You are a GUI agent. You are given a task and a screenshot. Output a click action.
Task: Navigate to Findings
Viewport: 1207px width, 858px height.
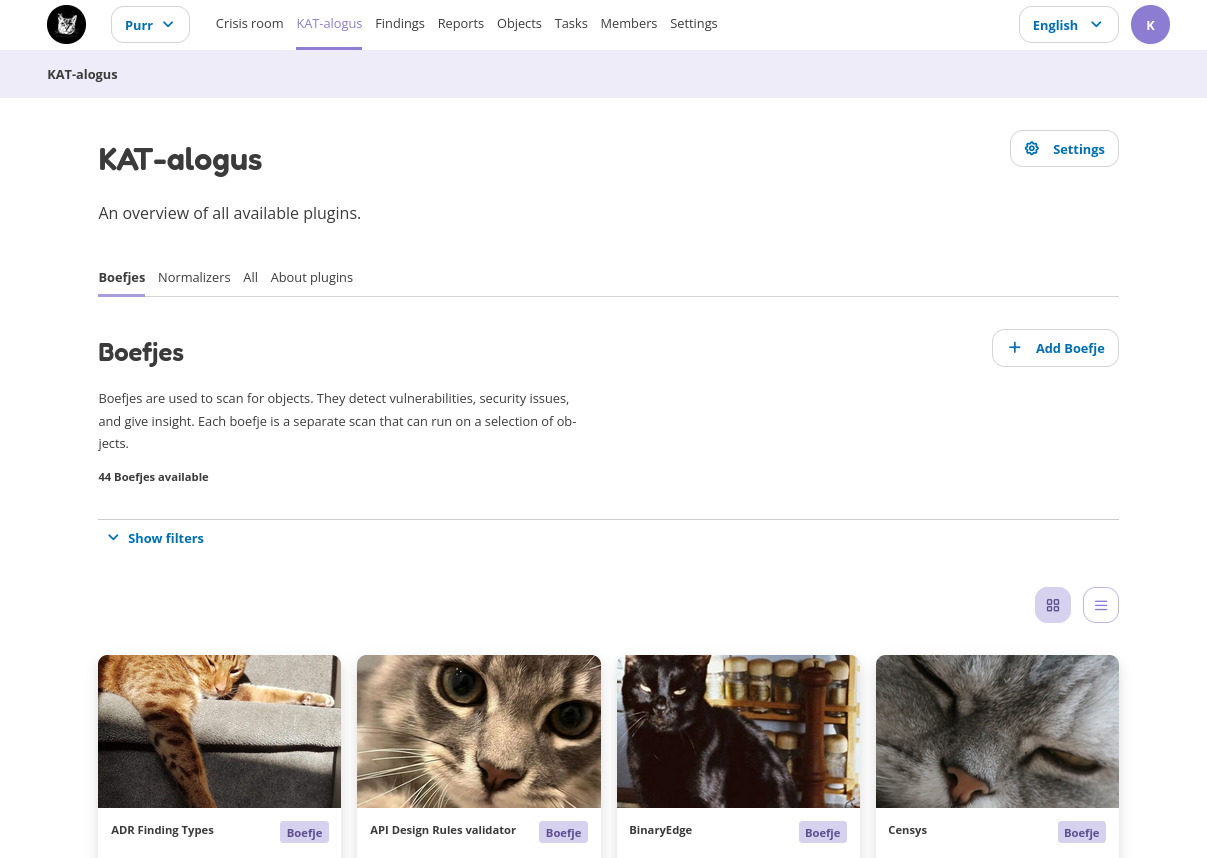tap(400, 23)
